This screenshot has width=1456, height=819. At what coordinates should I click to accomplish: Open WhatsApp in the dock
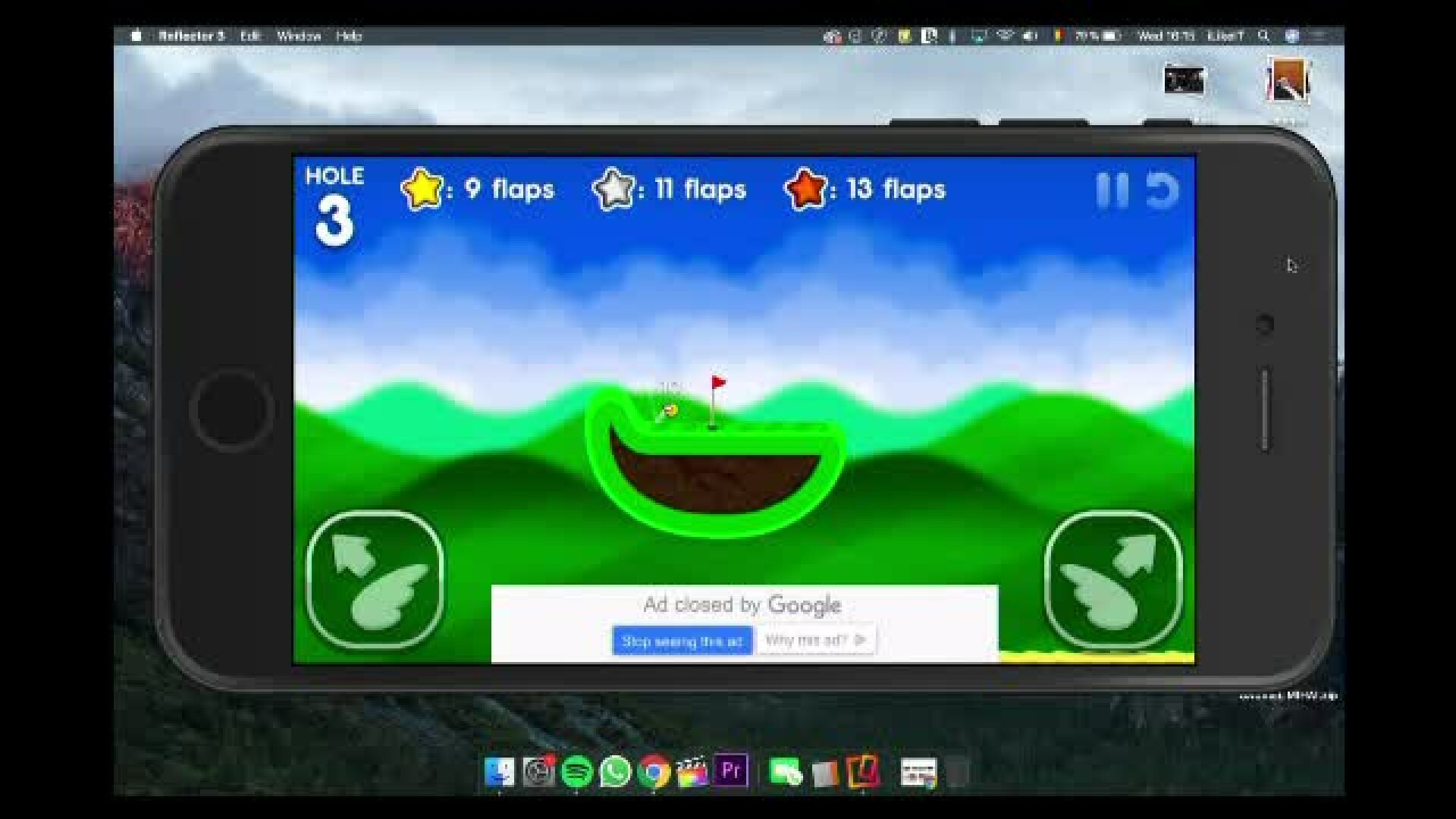[x=615, y=772]
